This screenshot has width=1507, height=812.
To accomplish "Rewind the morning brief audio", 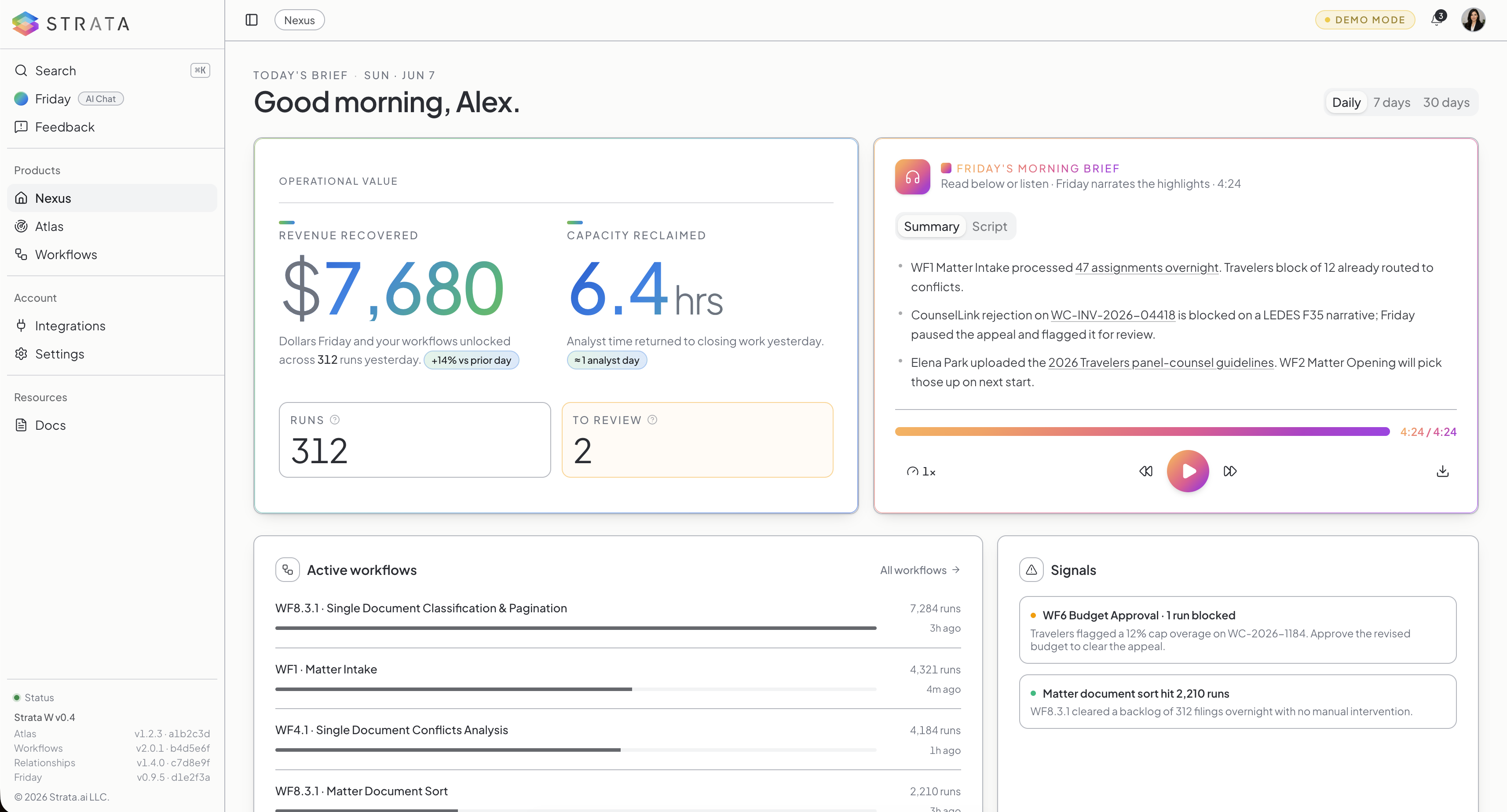I will (x=1146, y=471).
